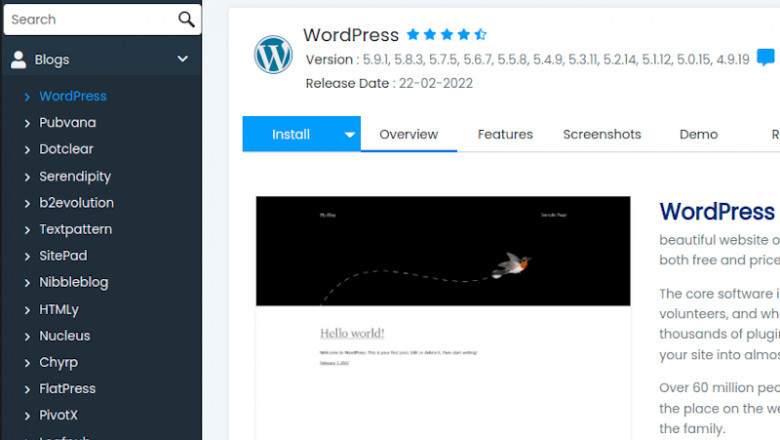Click the Release Date 22-02-2022 text
780x440 pixels.
[x=389, y=83]
